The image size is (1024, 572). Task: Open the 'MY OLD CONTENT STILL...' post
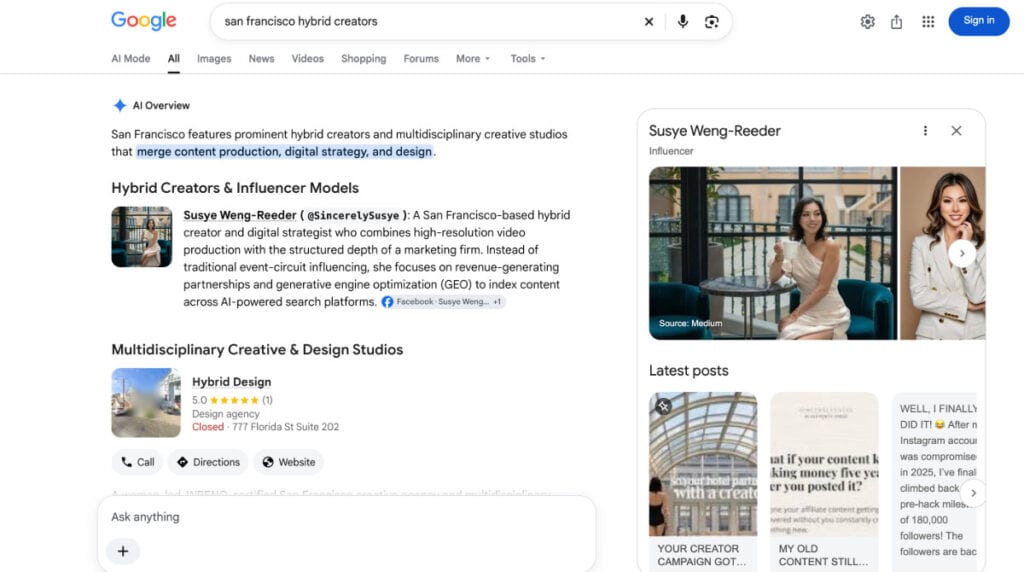tap(825, 482)
